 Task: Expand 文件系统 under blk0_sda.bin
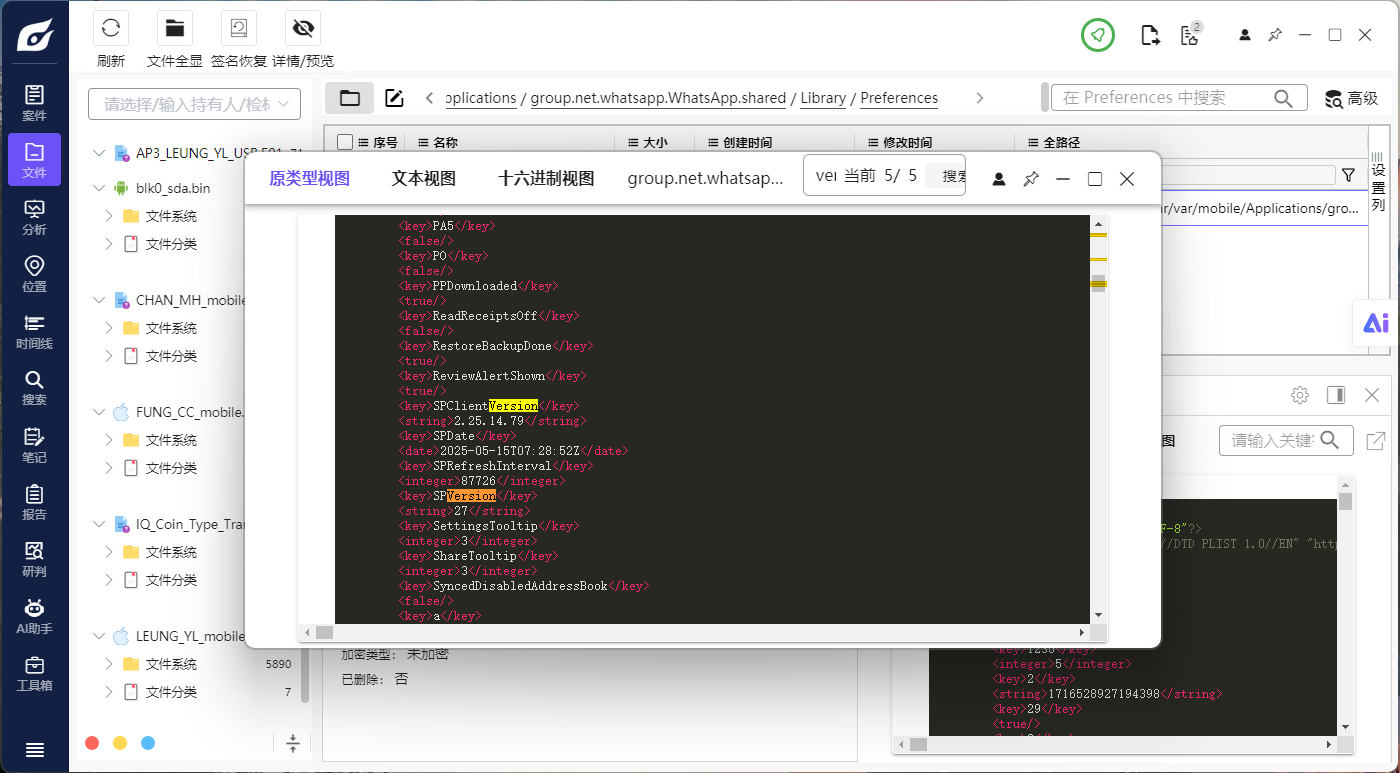pyautogui.click(x=108, y=216)
